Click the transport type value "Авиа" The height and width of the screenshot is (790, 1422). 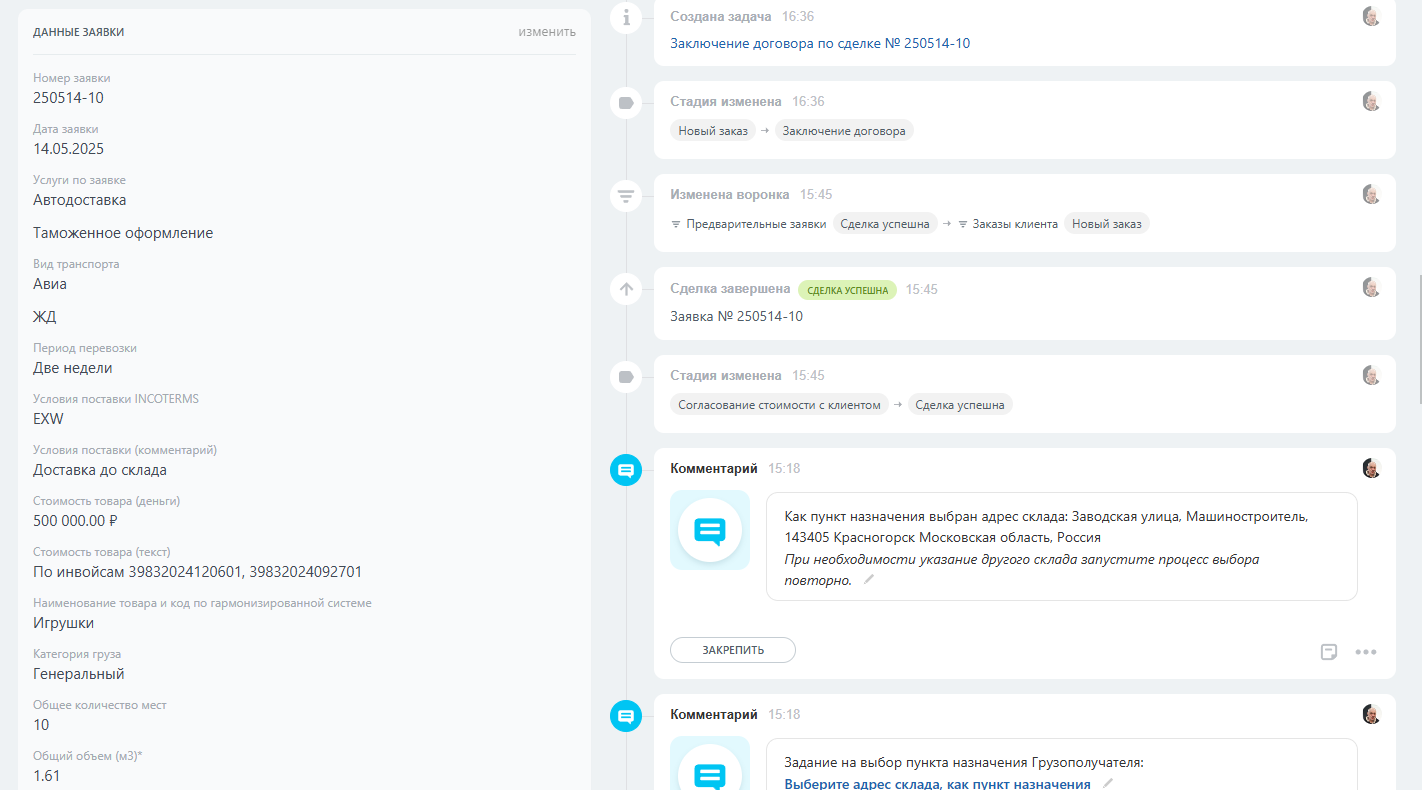point(50,284)
